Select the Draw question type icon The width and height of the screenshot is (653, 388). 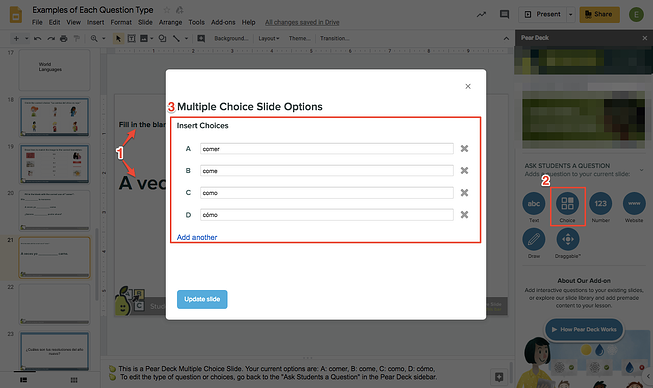click(x=533, y=239)
